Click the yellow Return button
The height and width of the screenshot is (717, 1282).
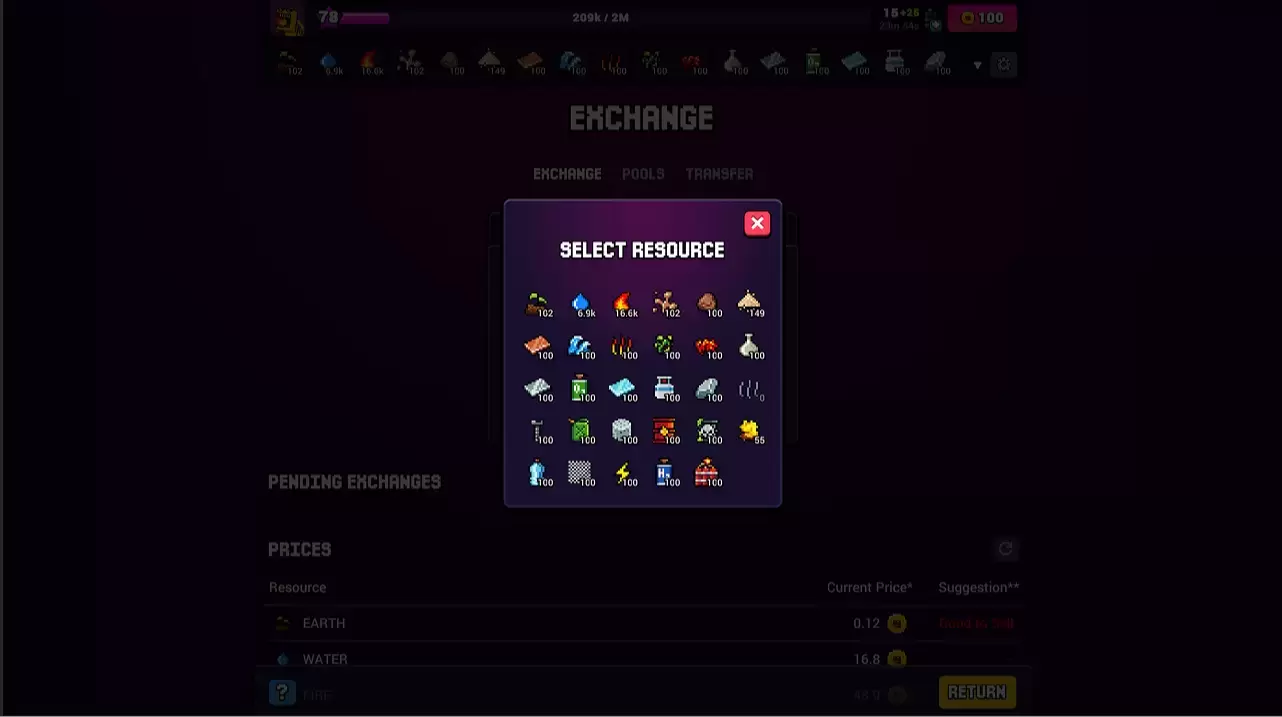(977, 692)
